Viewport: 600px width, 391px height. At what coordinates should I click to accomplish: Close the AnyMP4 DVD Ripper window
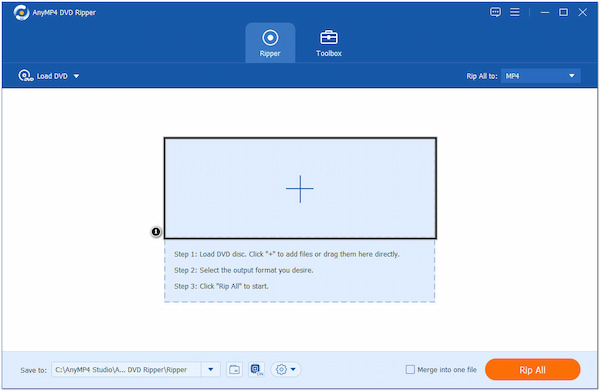point(582,13)
